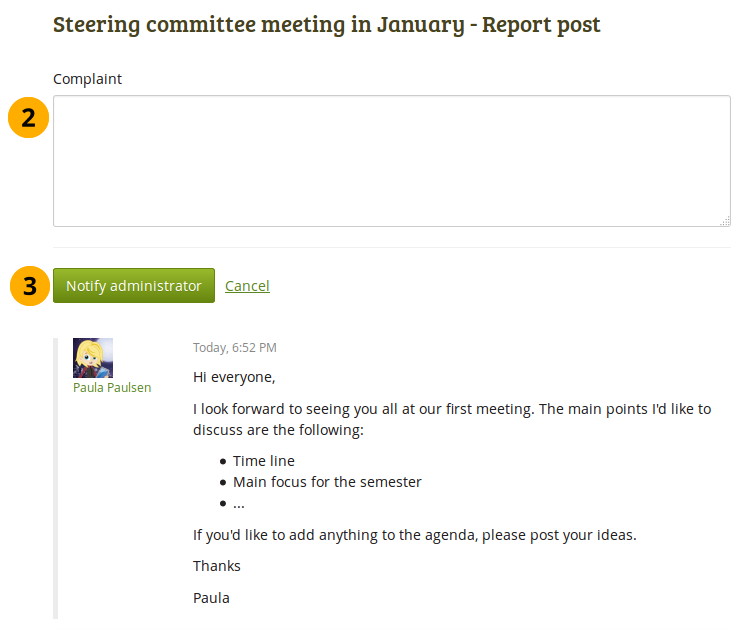
Task: Click the post timestamp Today, 6:52 PM
Action: [235, 348]
